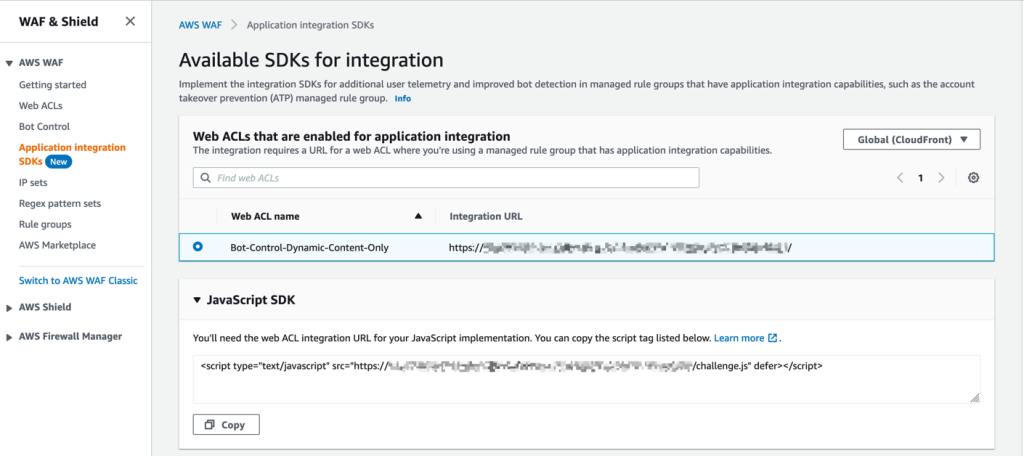
Task: Focus the Find web ACLs search field
Action: 446,178
